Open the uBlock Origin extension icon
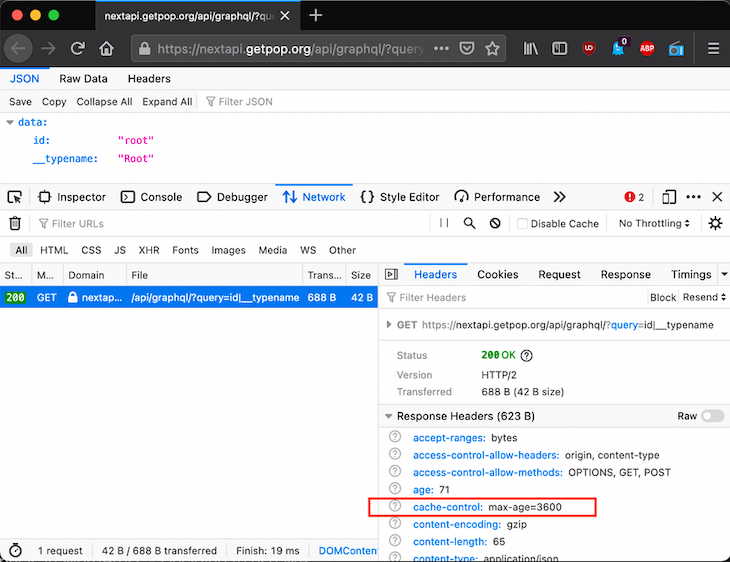Screen dimensions: 730x562 click(588, 48)
